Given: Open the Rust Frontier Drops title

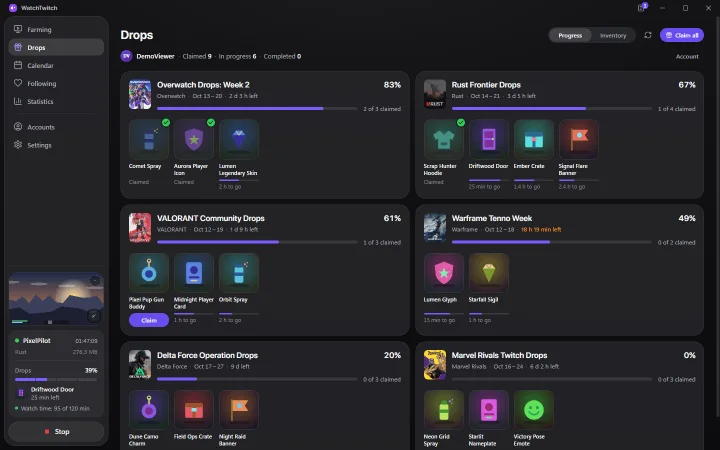Looking at the screenshot, I should (486, 85).
